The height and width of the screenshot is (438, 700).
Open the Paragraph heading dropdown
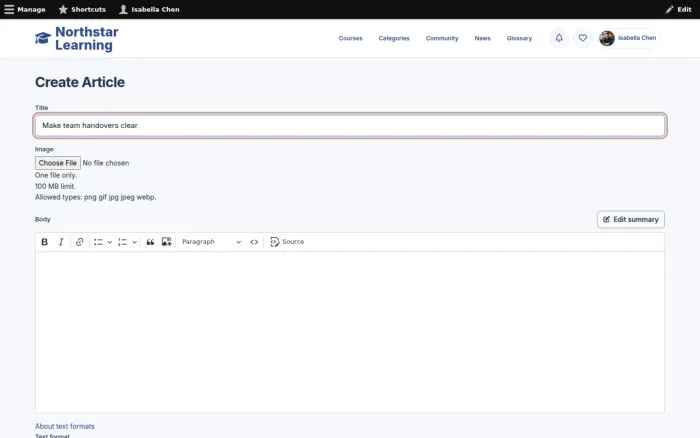point(211,242)
